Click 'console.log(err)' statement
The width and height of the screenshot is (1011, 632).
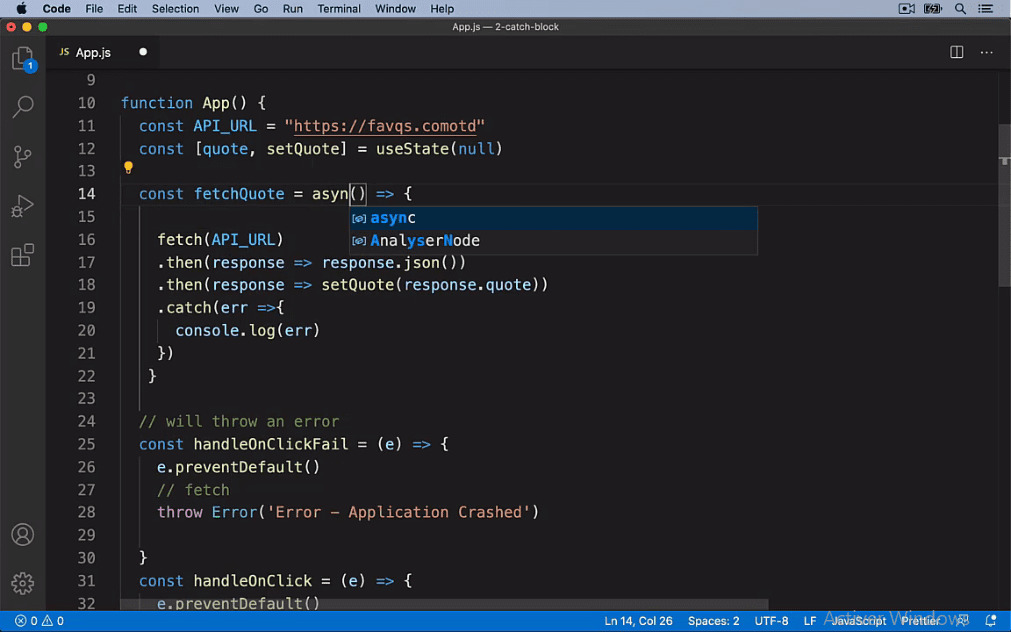click(248, 330)
